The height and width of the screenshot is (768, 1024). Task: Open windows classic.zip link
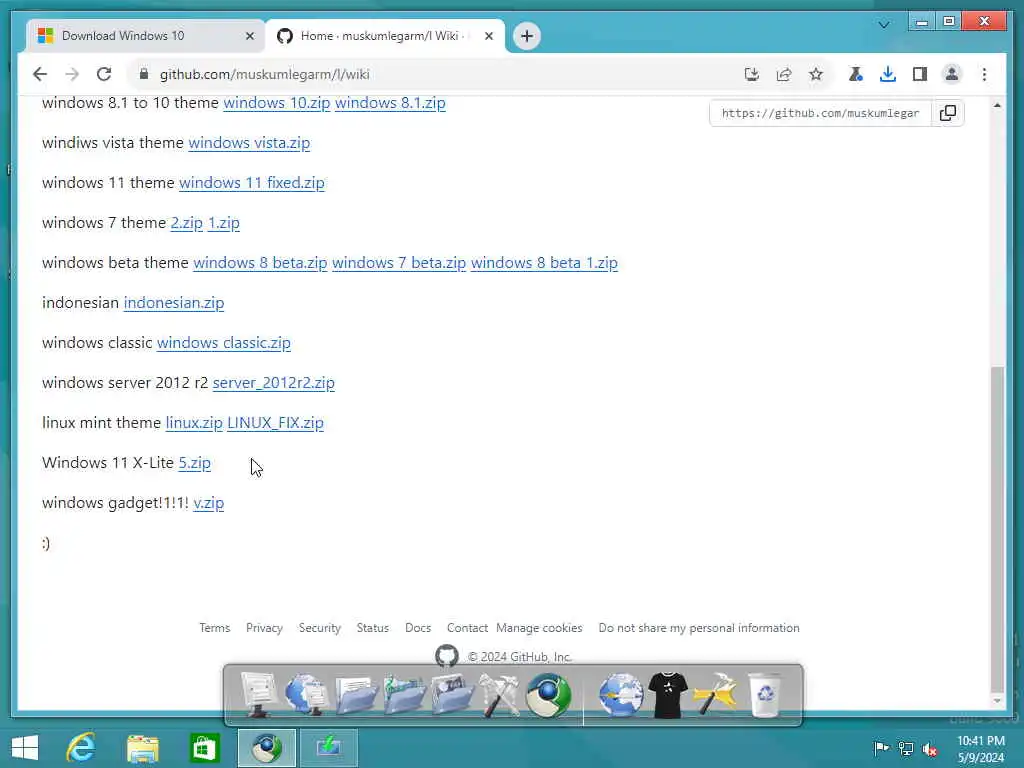click(223, 343)
